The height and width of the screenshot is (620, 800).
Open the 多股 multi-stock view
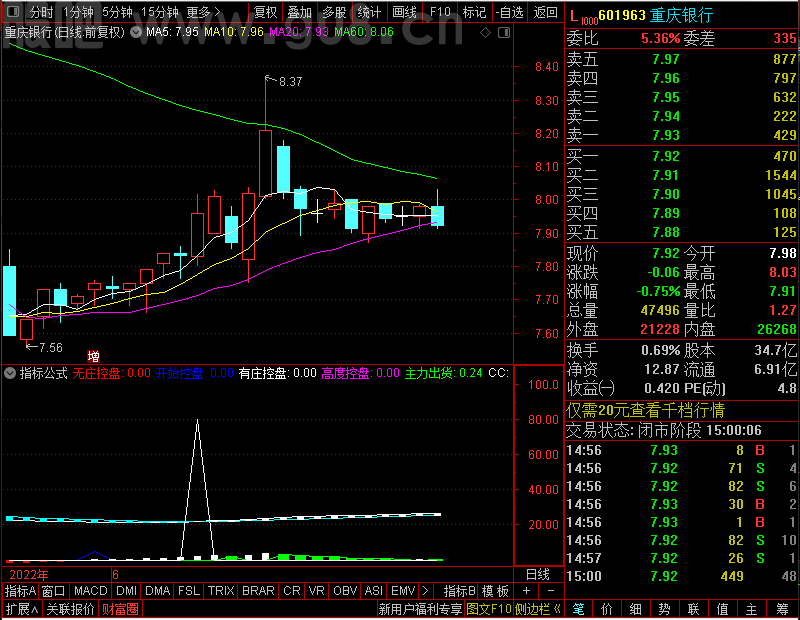point(334,12)
